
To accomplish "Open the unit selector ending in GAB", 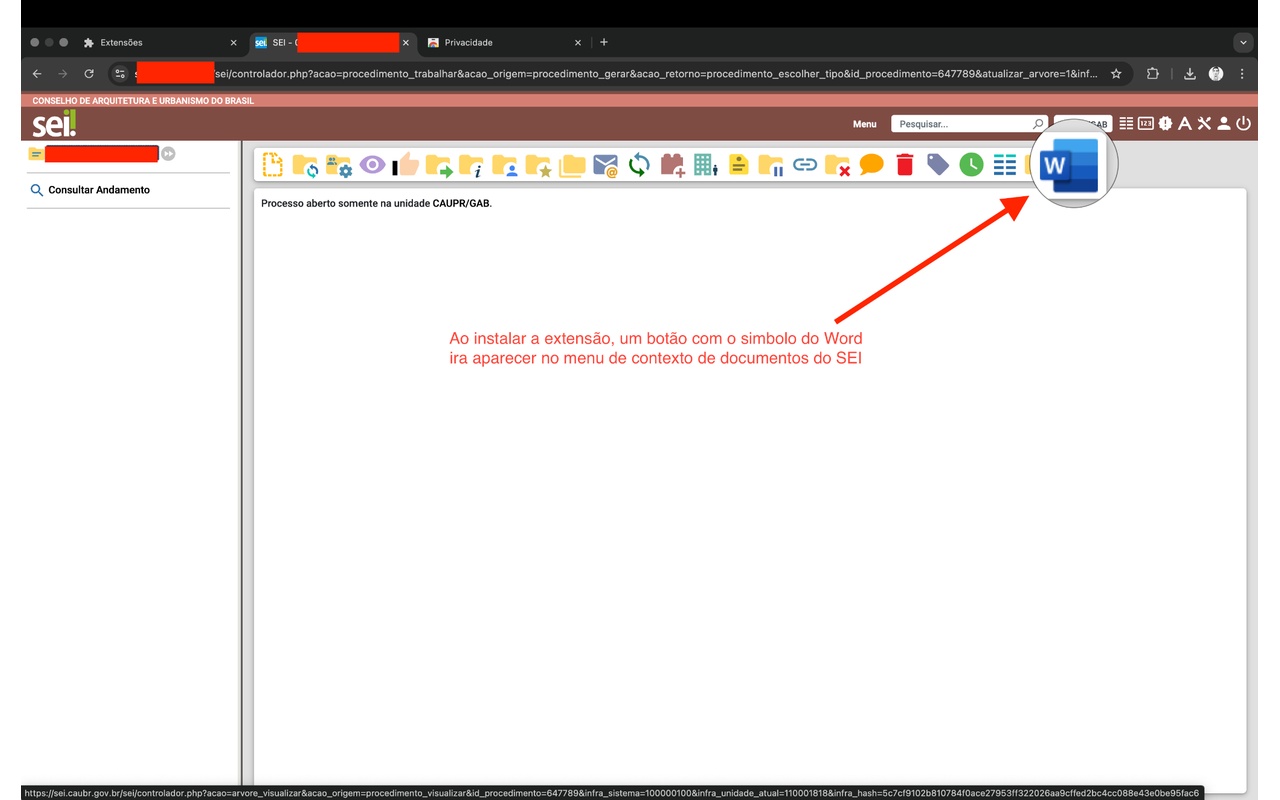I will (1084, 124).
